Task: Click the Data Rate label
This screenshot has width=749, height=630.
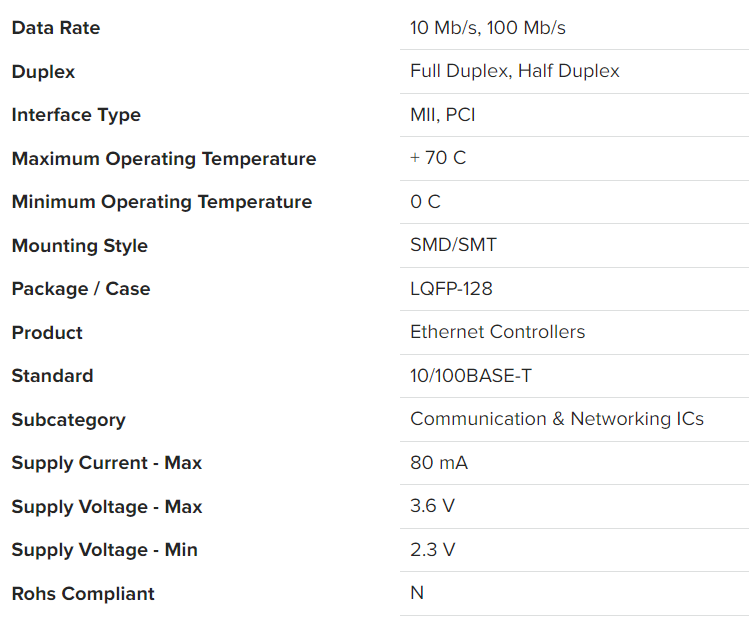Action: (x=56, y=28)
